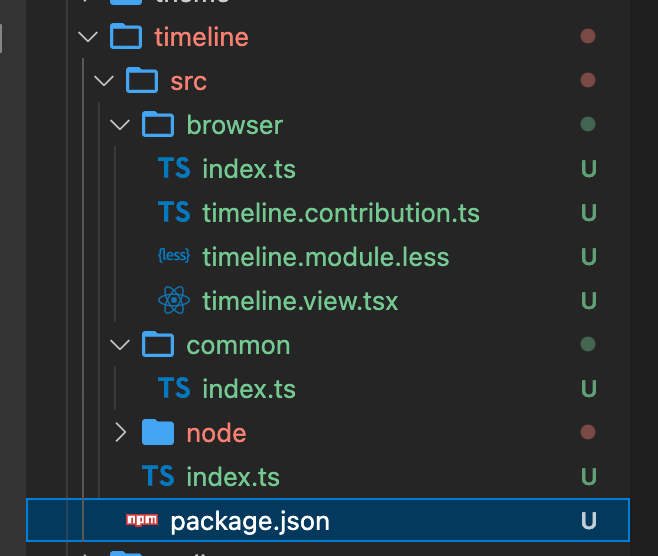Collapse the src folder chevron
The image size is (658, 556).
(104, 81)
